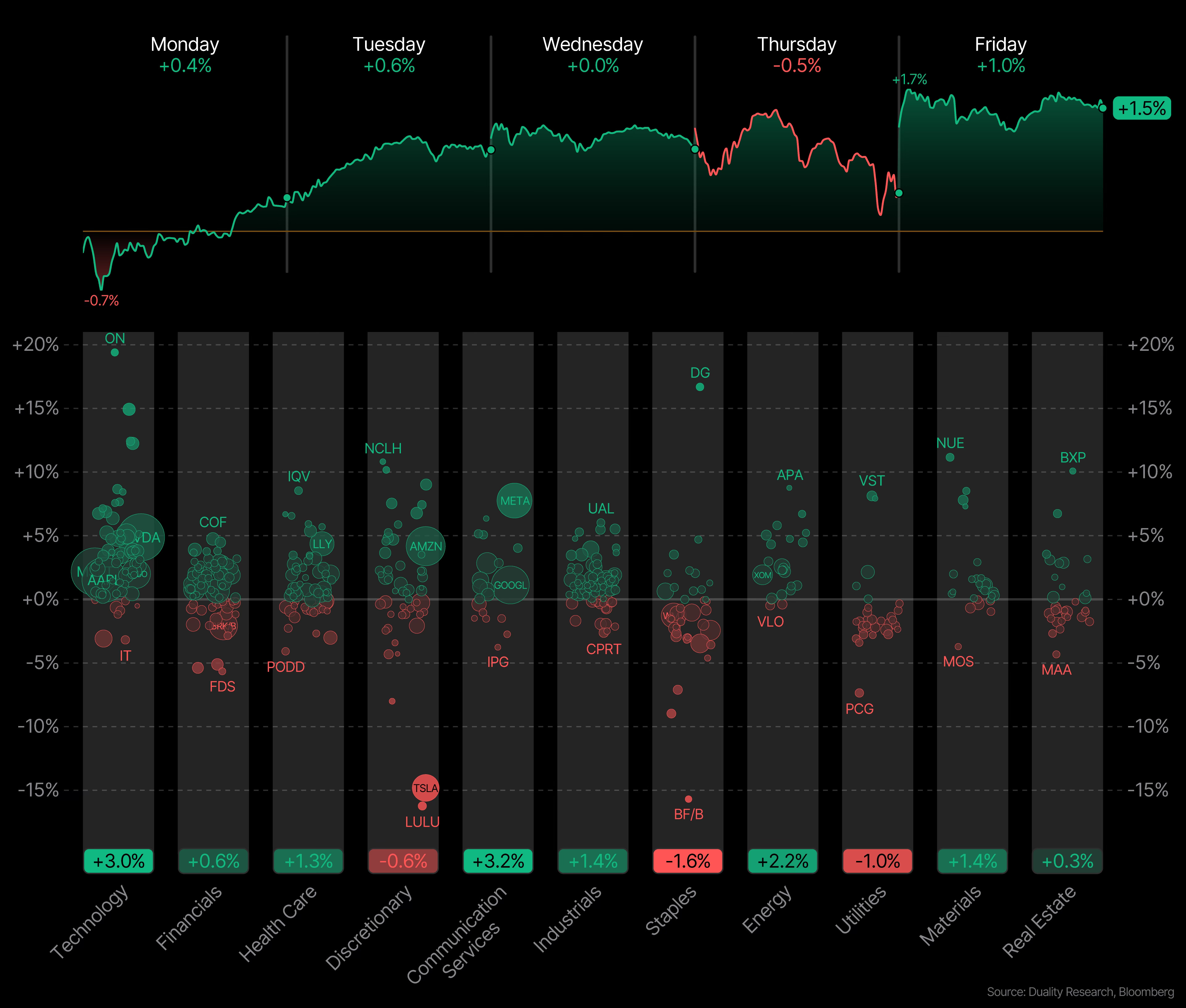Click the Communication Services axis label
1186x1008 pixels.
(x=457, y=935)
